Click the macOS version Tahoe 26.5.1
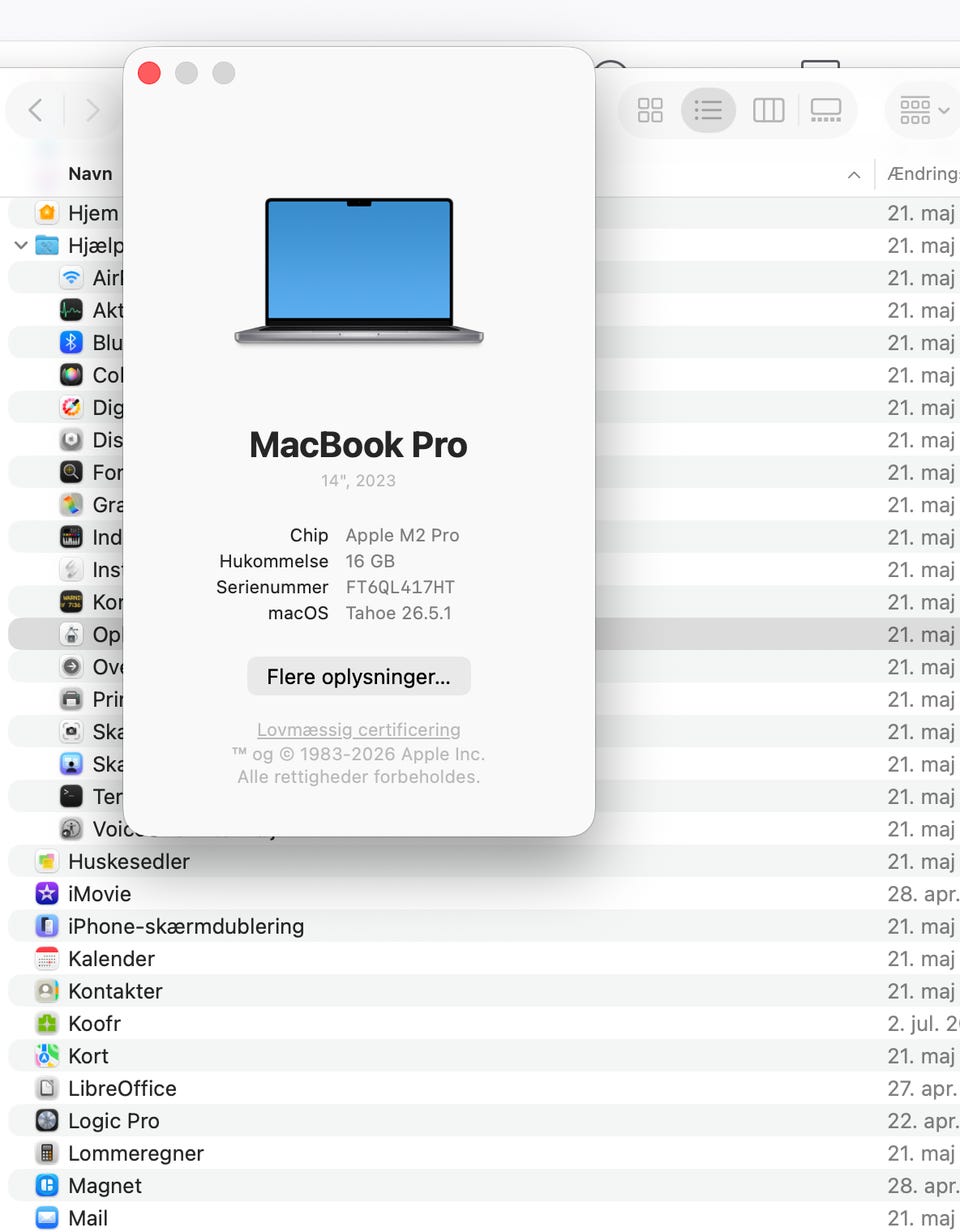960x1232 pixels. [398, 613]
